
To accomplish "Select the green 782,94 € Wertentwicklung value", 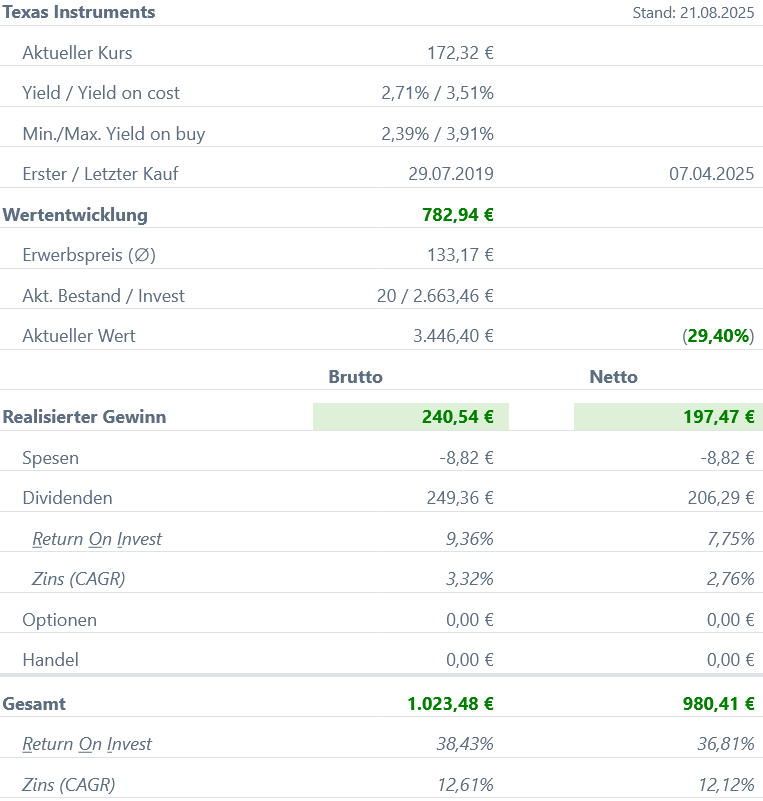I will [x=458, y=215].
